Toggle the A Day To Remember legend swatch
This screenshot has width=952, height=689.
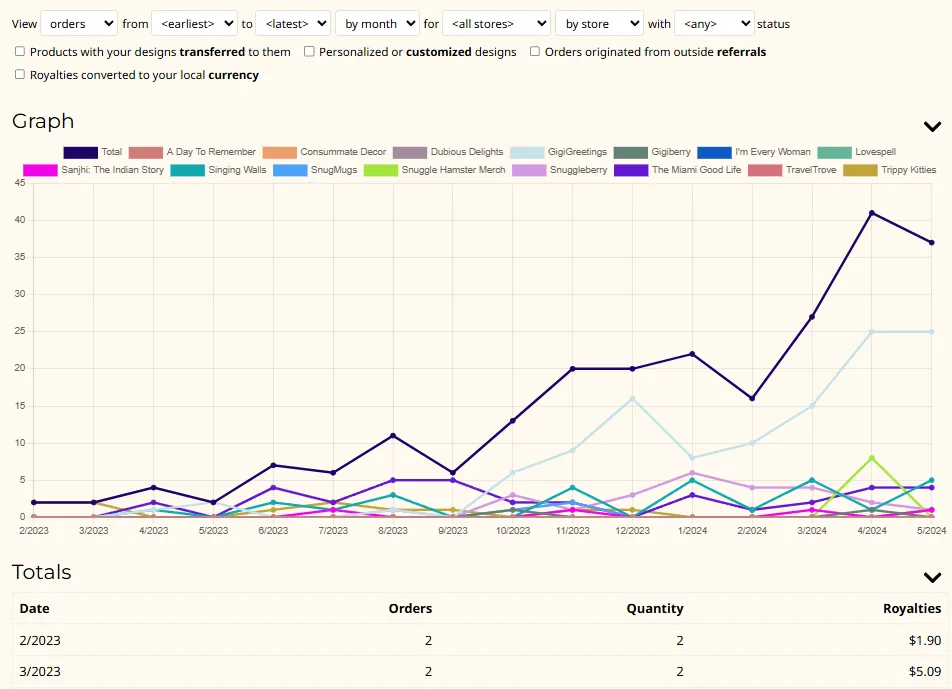pos(146,152)
